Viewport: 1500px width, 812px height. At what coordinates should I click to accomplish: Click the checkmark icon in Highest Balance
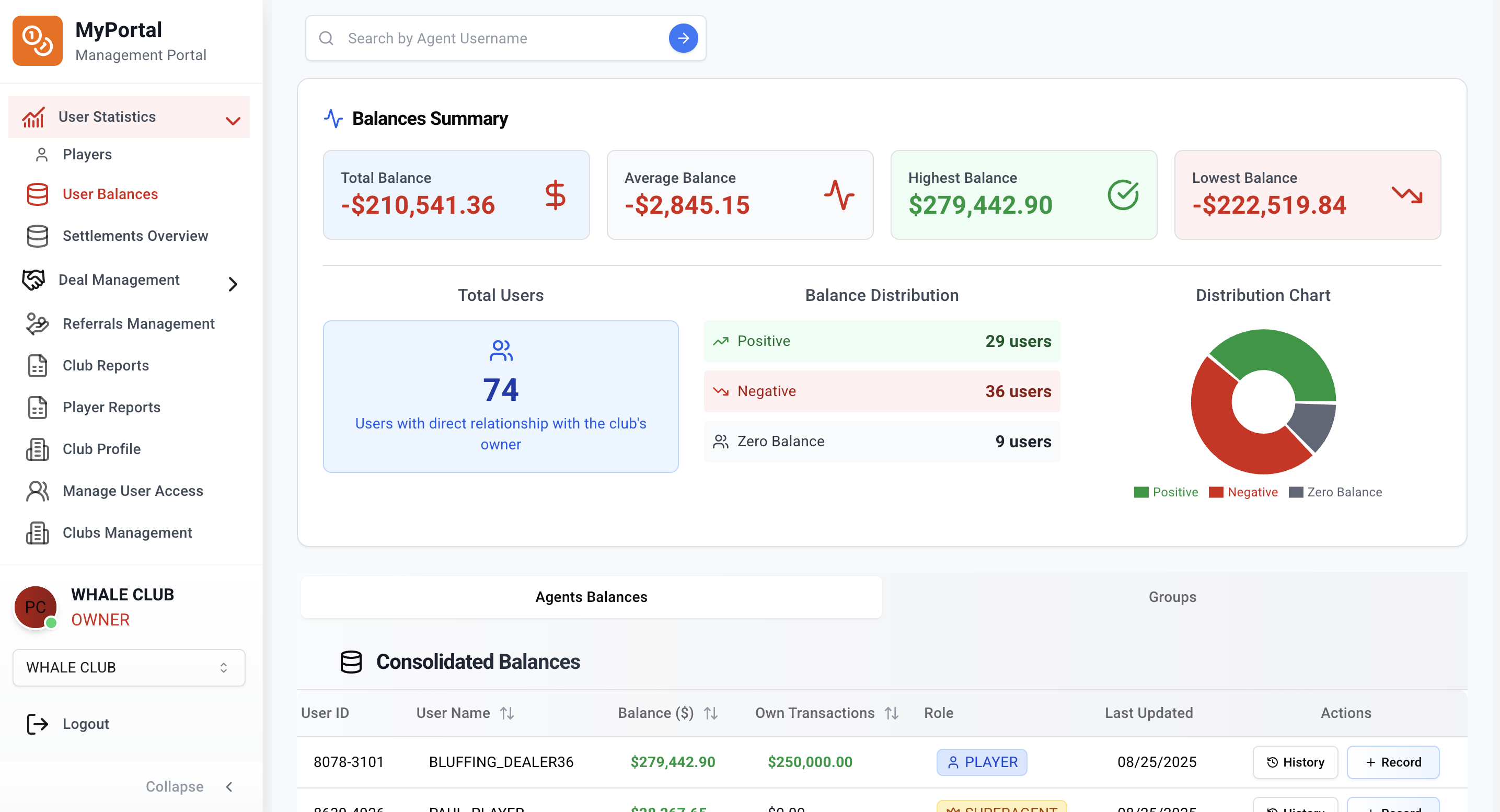coord(1123,195)
